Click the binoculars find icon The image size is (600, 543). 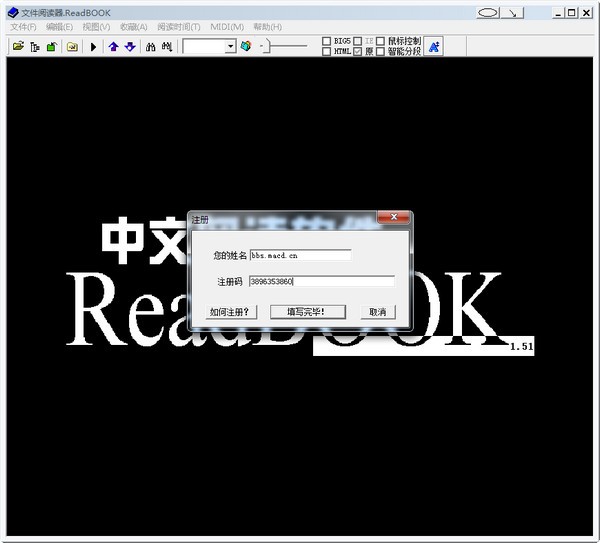tap(150, 47)
